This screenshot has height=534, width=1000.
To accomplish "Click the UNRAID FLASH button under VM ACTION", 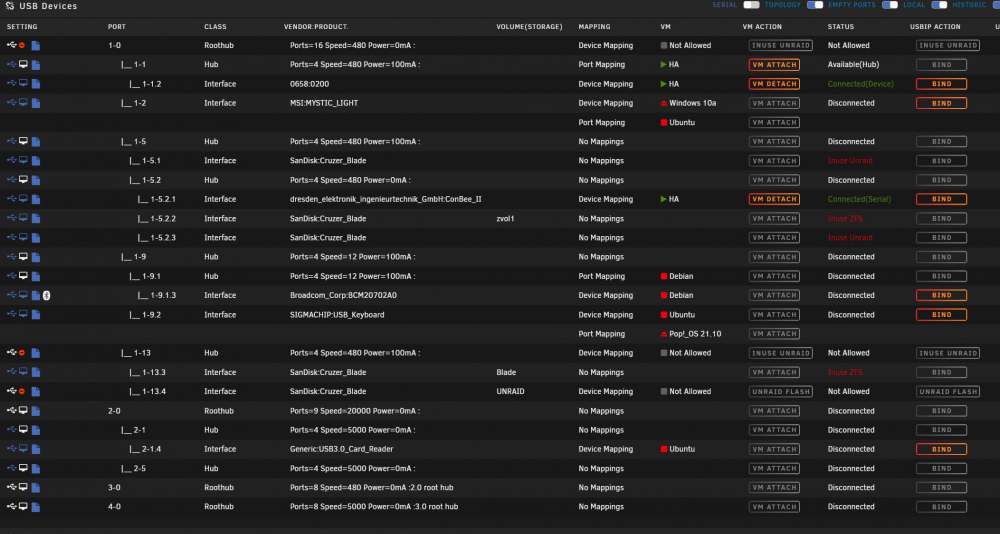I will click(780, 391).
